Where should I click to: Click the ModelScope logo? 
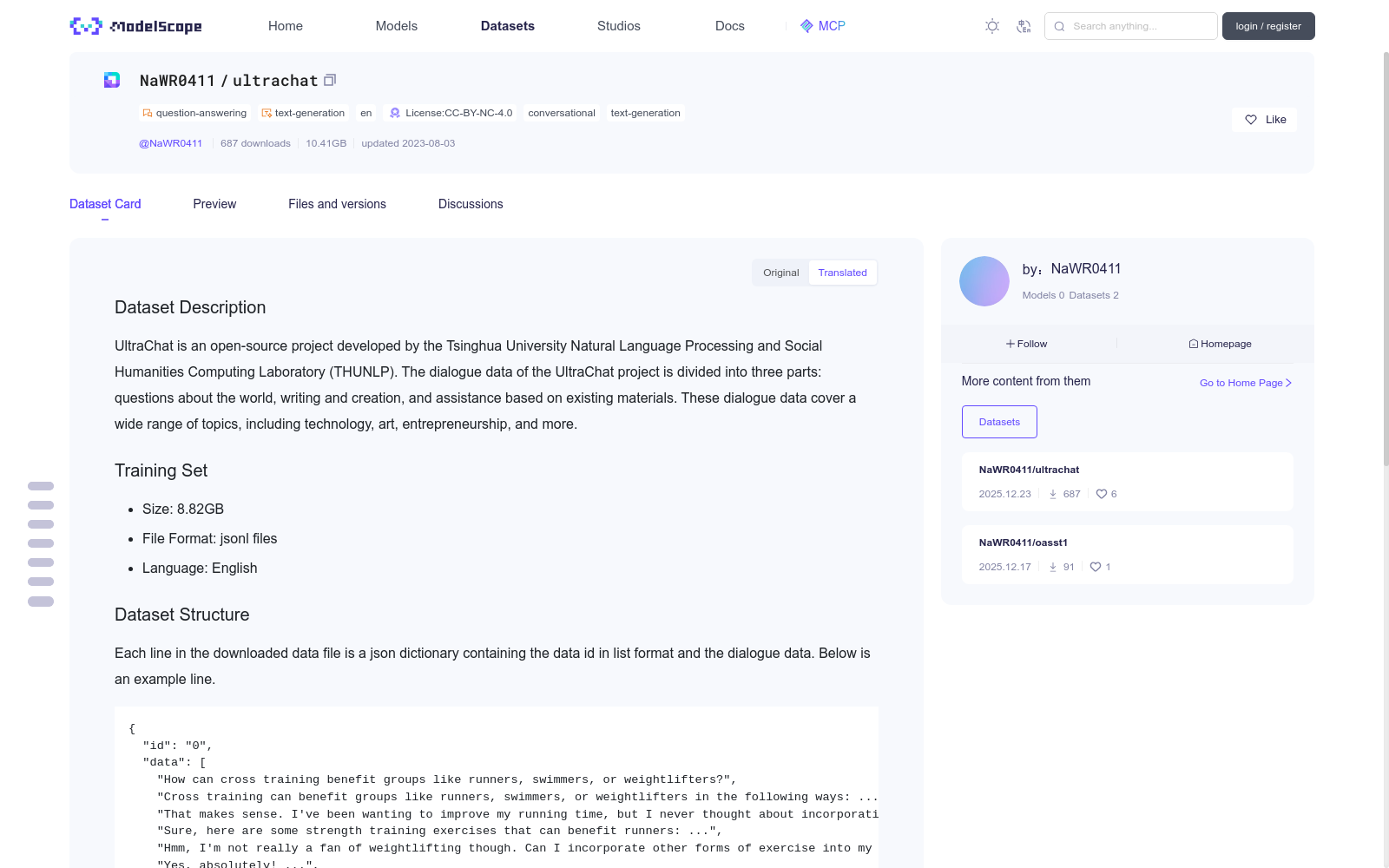[135, 26]
